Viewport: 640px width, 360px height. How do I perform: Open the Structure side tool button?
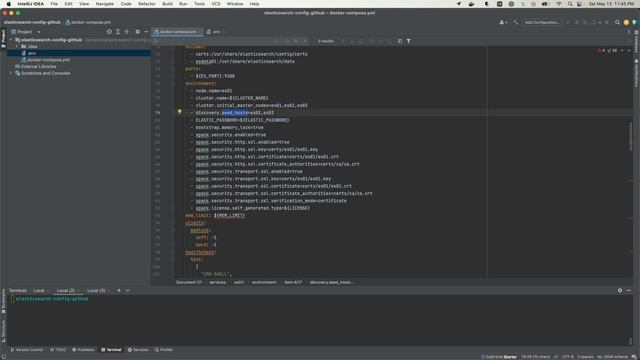(x=3, y=331)
